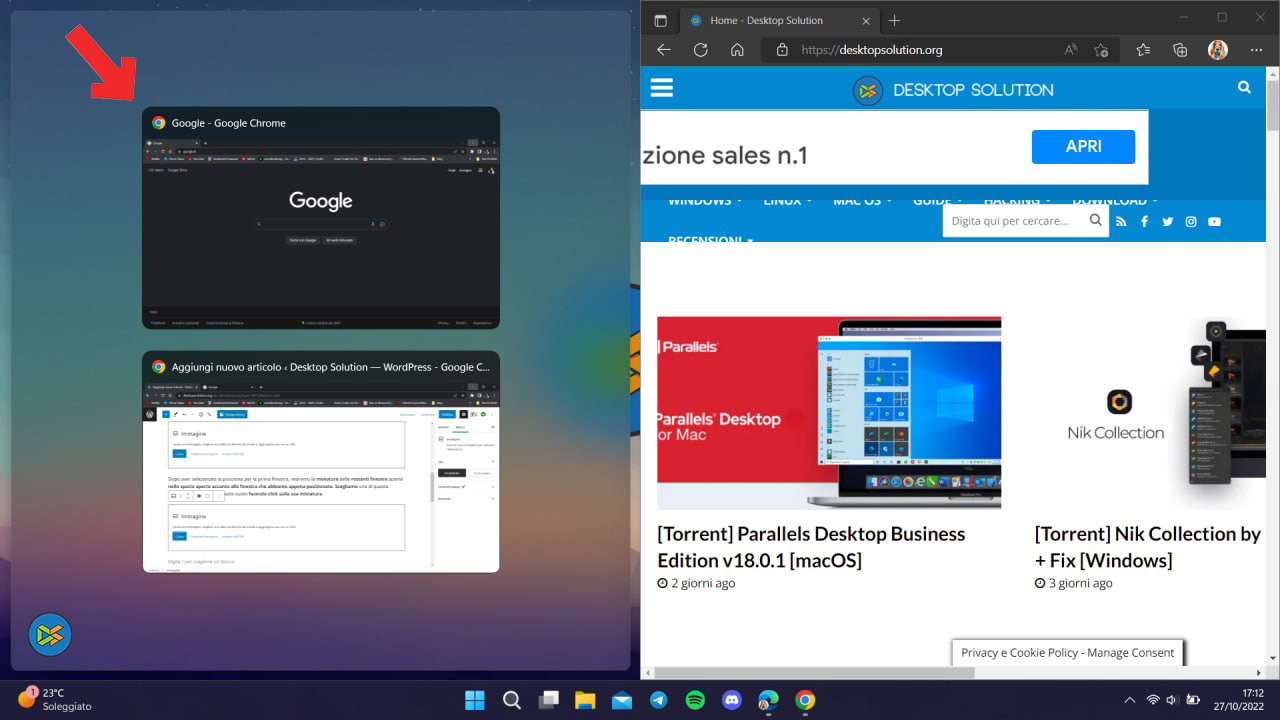1280x720 pixels.
Task: Refresh the Desktop Solution page
Action: coord(700,50)
